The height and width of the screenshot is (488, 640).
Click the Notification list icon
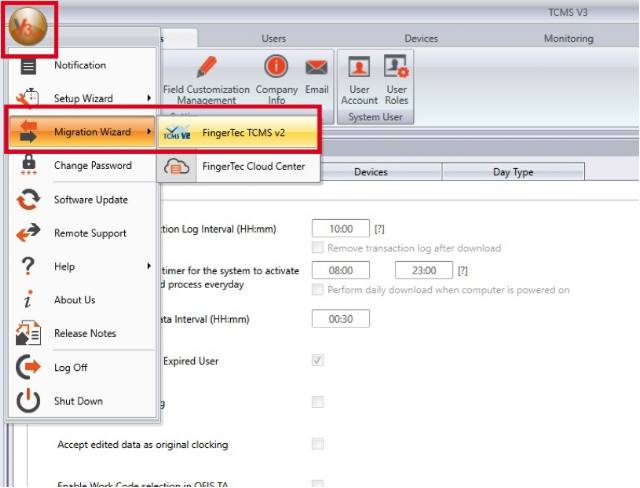pyautogui.click(x=28, y=66)
